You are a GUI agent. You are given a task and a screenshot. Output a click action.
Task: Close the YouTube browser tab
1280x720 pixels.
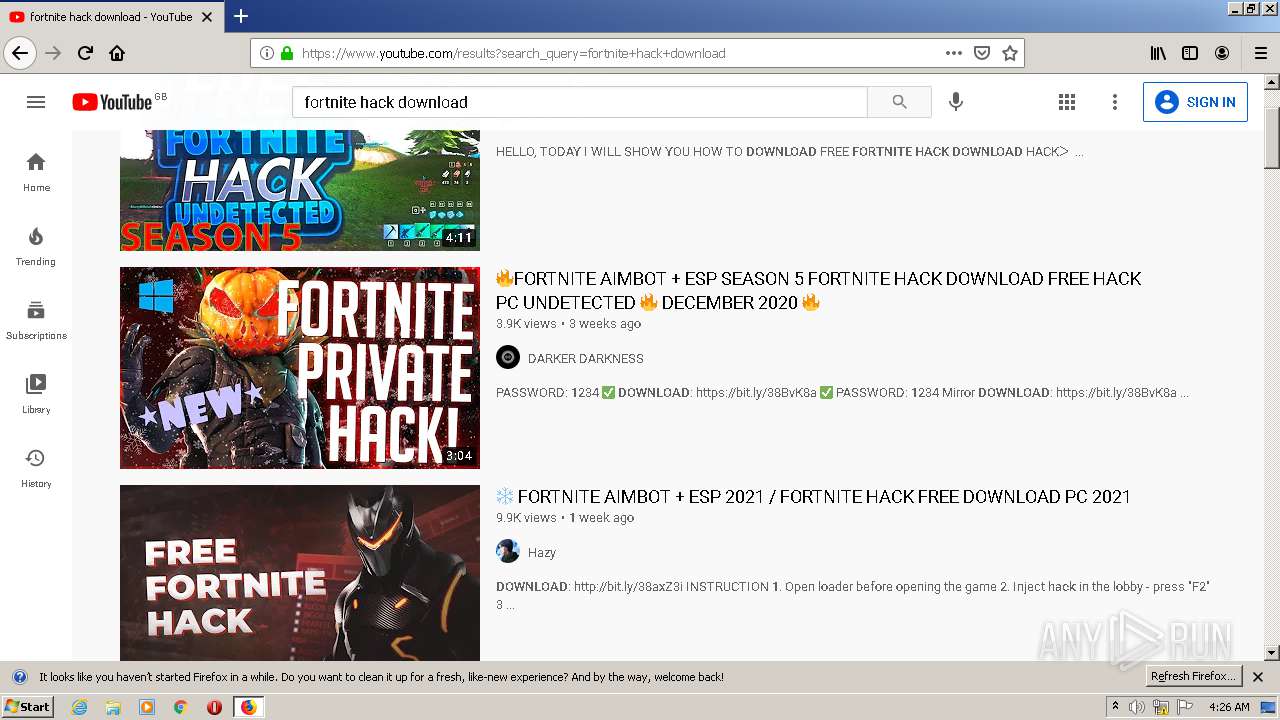207,17
